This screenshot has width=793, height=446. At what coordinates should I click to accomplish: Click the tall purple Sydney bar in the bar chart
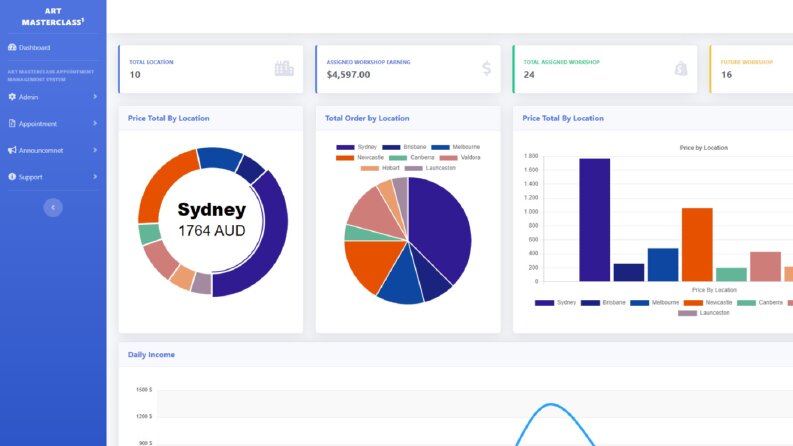pos(594,219)
